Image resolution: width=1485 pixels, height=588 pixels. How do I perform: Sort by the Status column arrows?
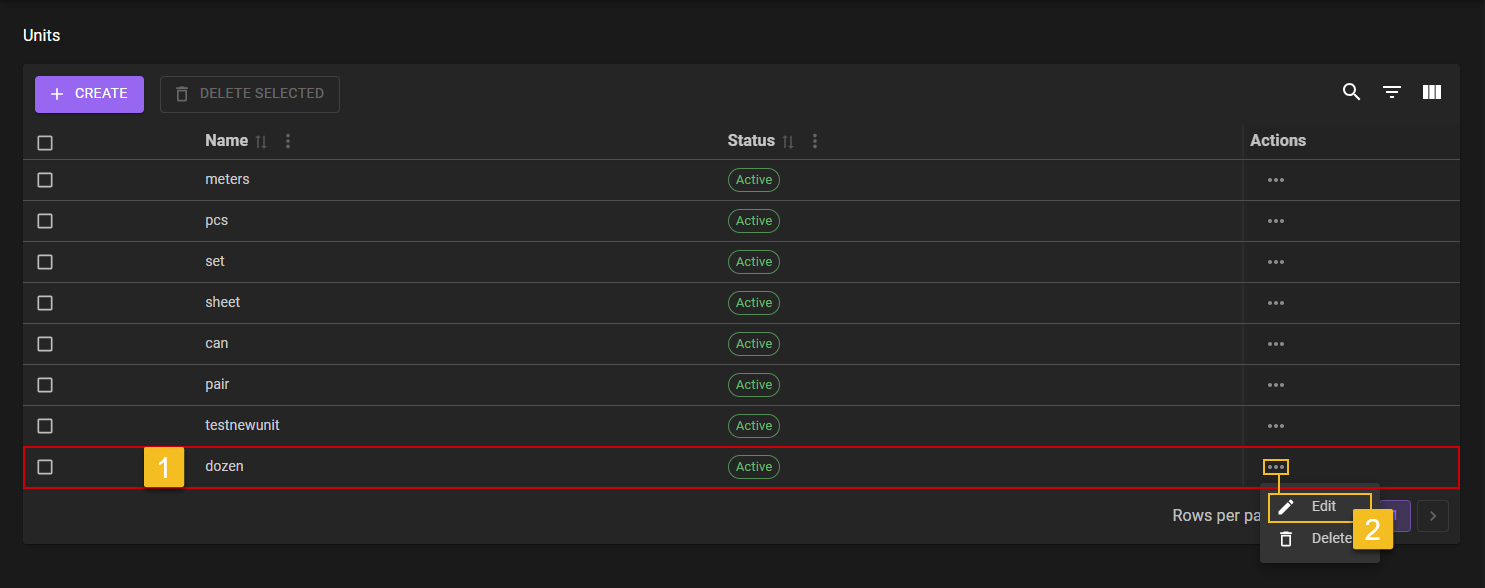tap(788, 142)
